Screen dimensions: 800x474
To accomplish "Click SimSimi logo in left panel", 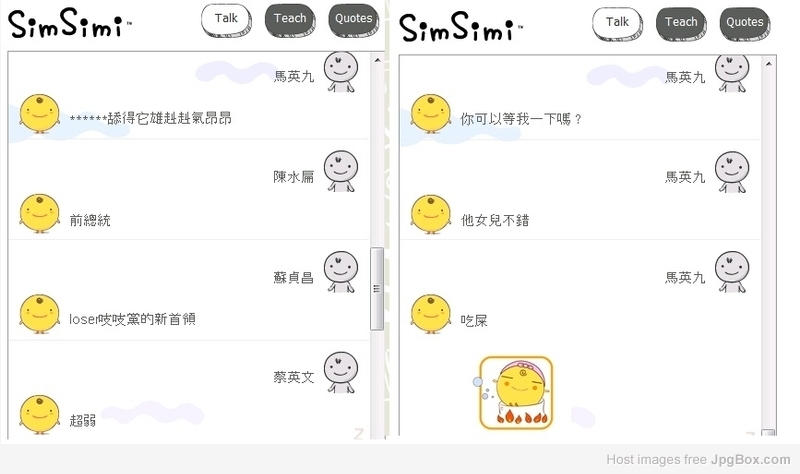I will click(x=69, y=24).
